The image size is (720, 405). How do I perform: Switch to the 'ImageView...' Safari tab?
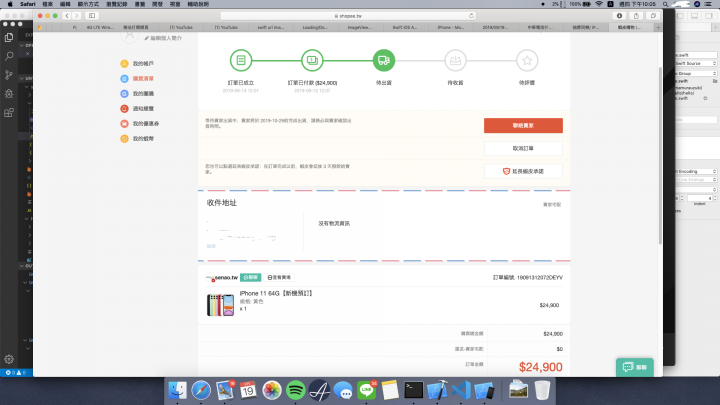tap(360, 28)
